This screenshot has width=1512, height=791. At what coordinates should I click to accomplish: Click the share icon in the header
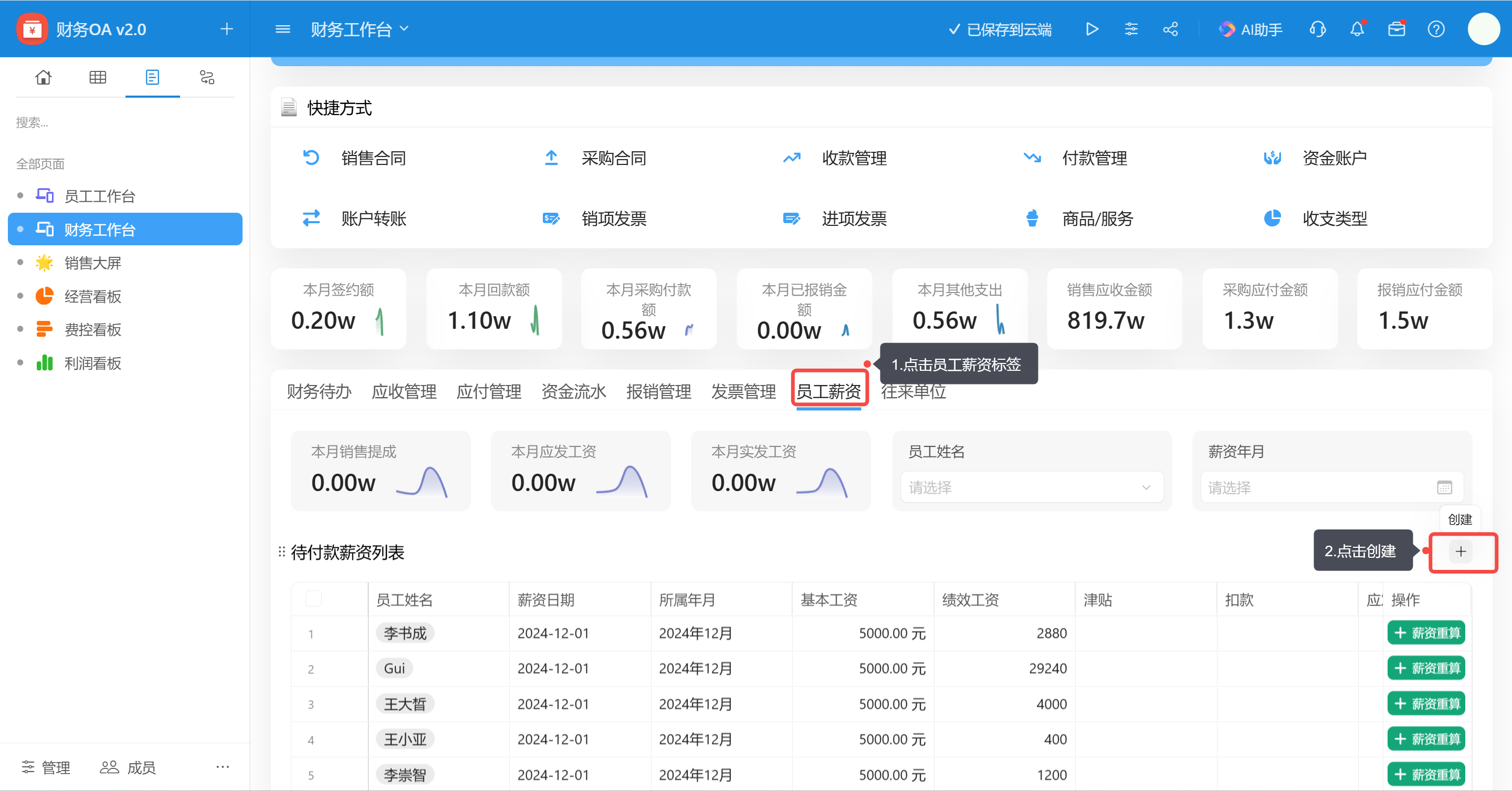coord(1170,29)
